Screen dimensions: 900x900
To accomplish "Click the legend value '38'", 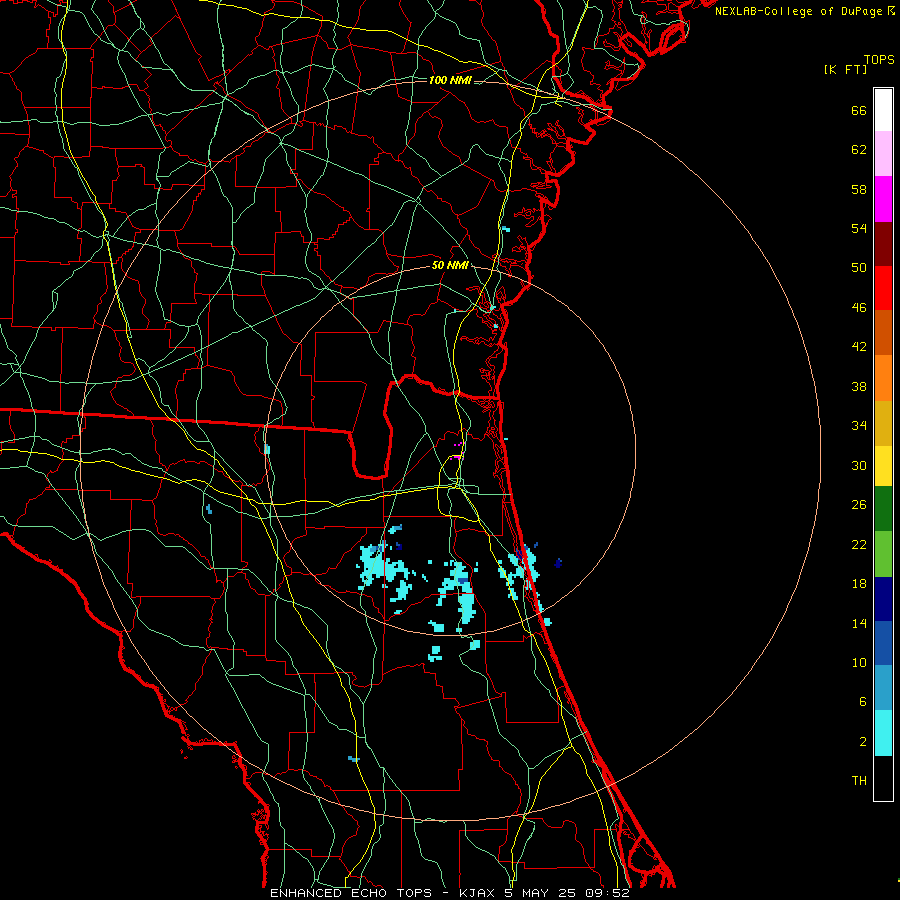I will (859, 387).
